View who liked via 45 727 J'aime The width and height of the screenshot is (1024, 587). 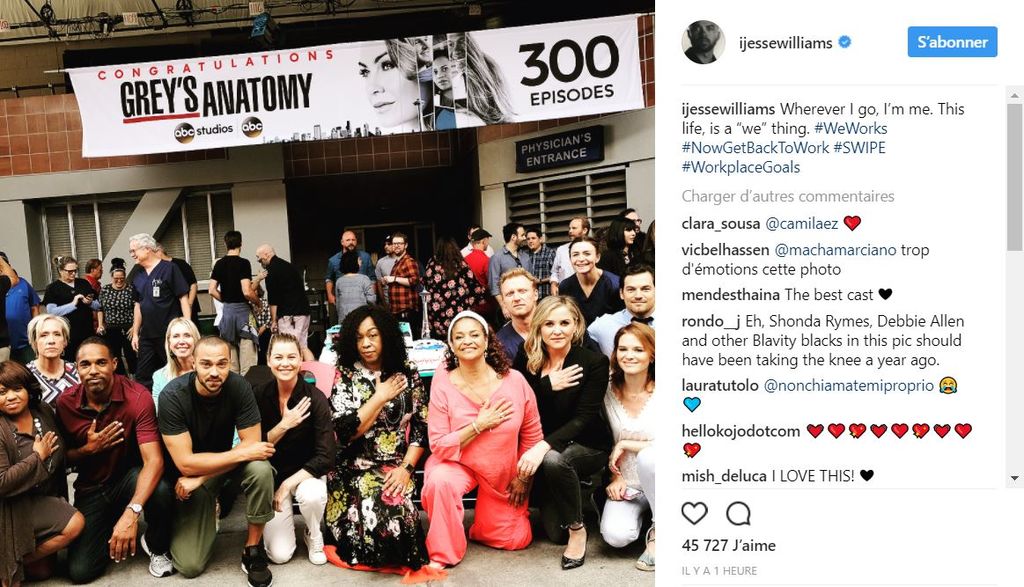tap(729, 545)
